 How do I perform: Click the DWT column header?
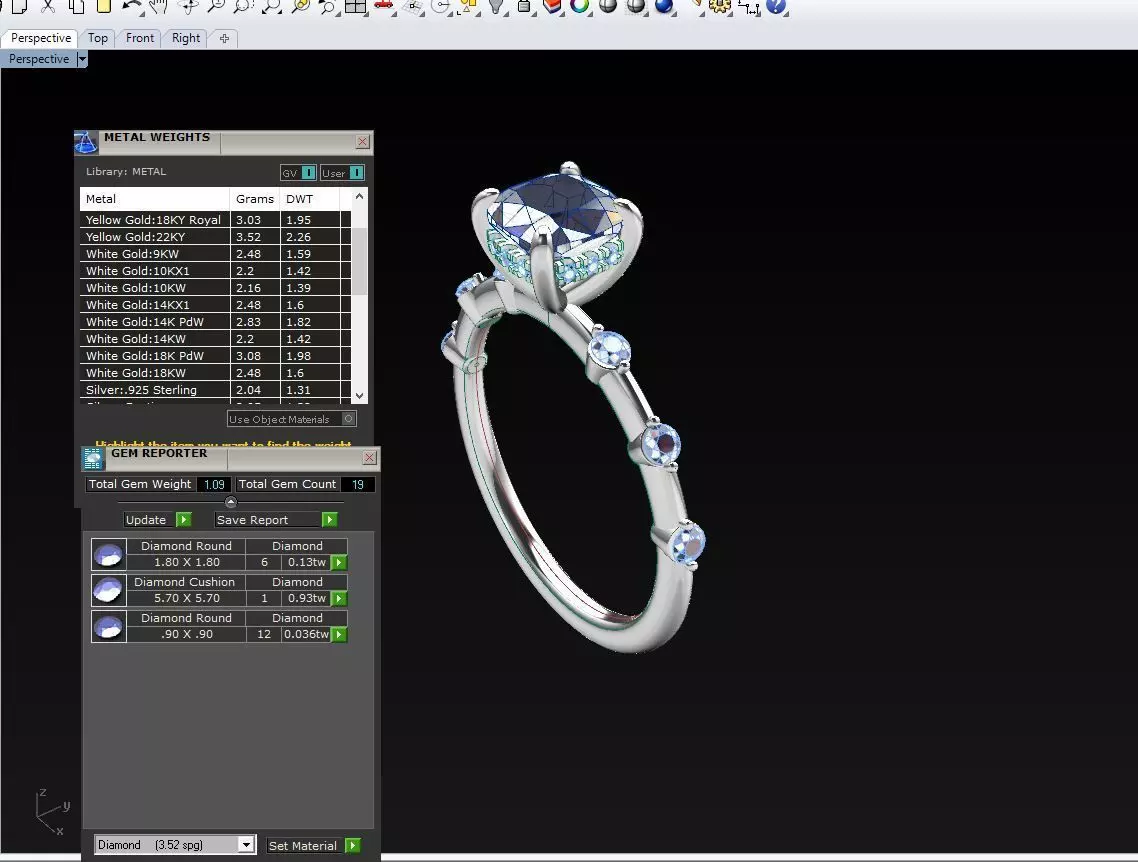pyautogui.click(x=309, y=199)
